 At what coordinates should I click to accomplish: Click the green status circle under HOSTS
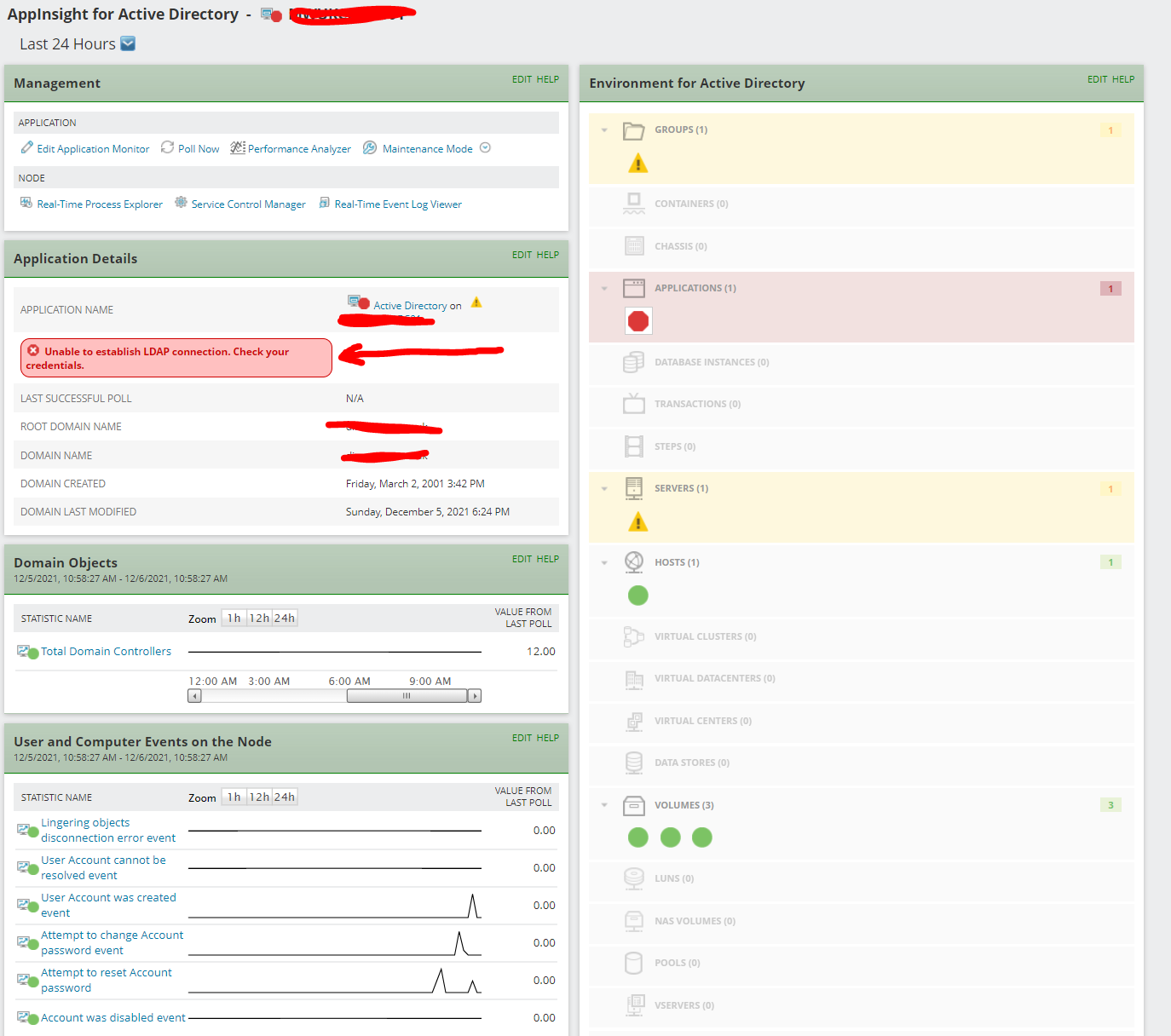638,596
